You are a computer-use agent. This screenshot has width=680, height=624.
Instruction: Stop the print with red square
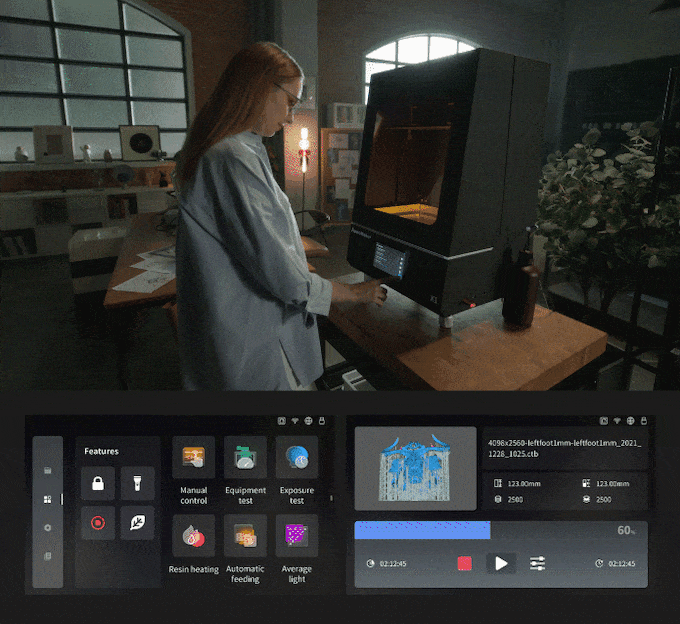[x=464, y=563]
